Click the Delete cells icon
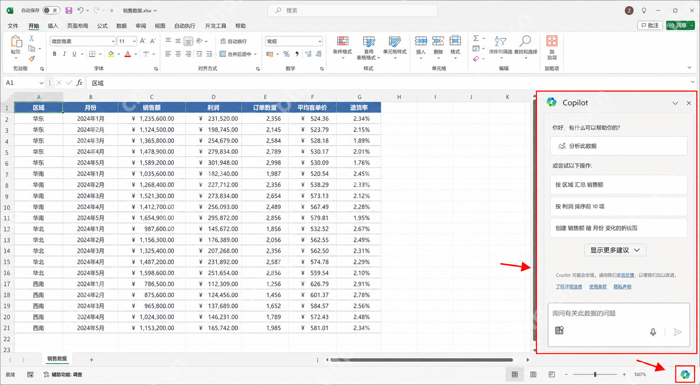The image size is (700, 385). click(x=438, y=41)
